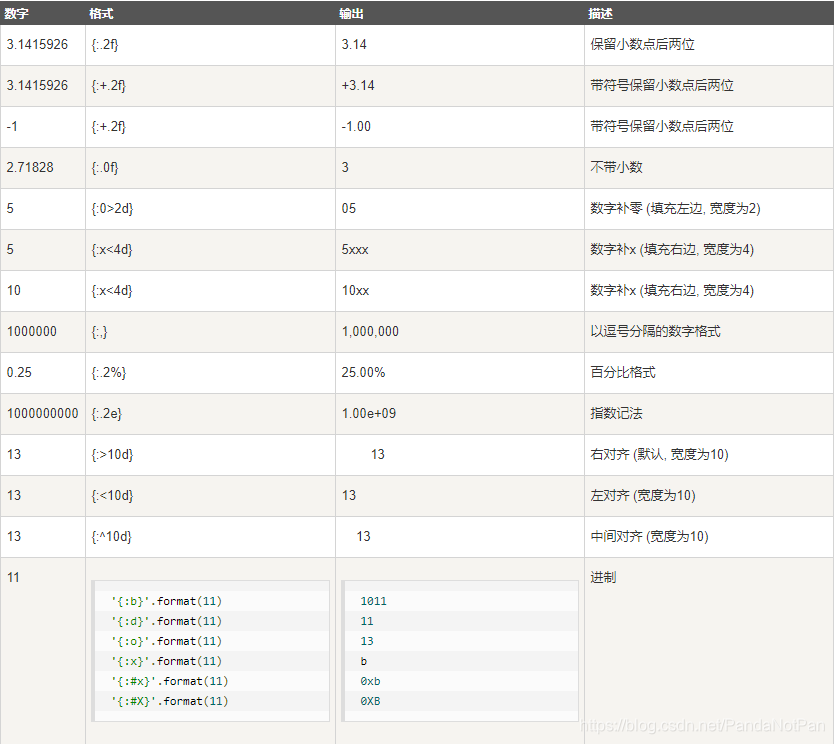Click description 数字补零 (填充左边, 宽度为2)

click(675, 208)
